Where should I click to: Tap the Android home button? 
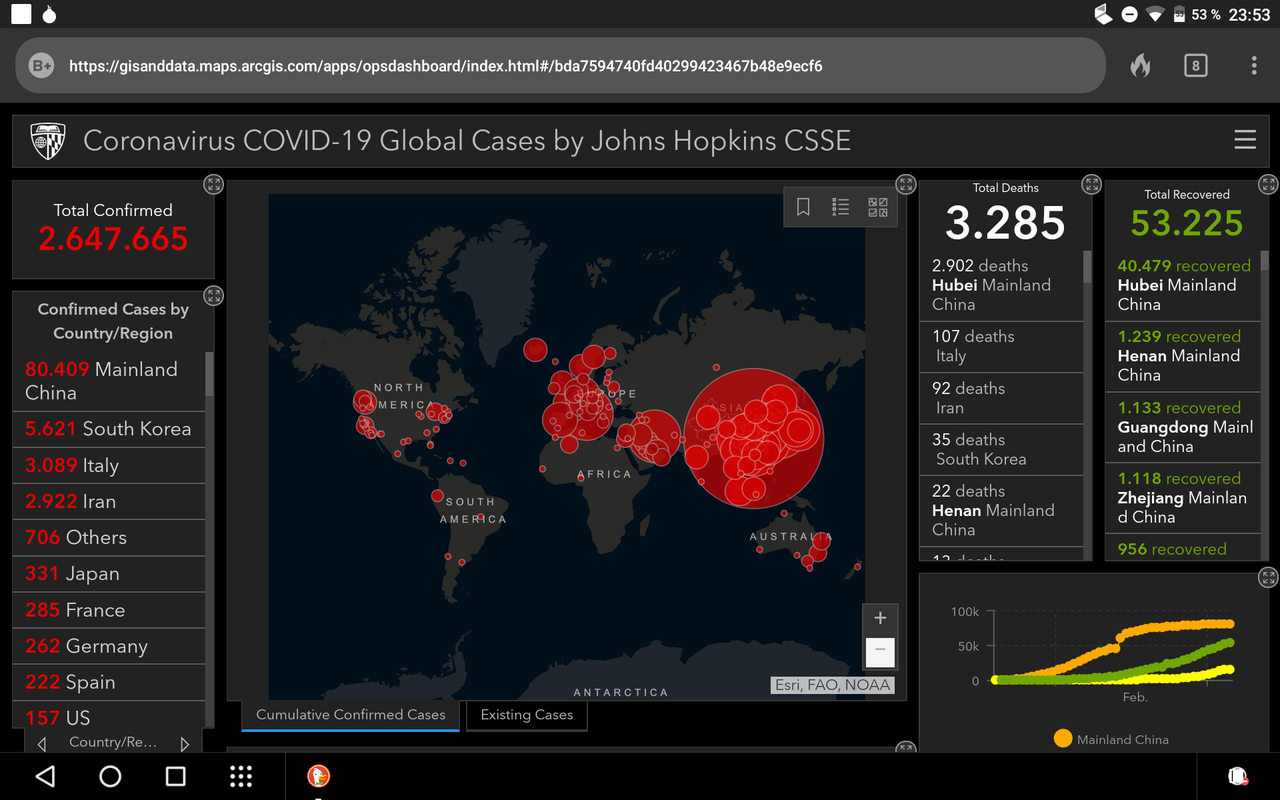click(x=110, y=776)
